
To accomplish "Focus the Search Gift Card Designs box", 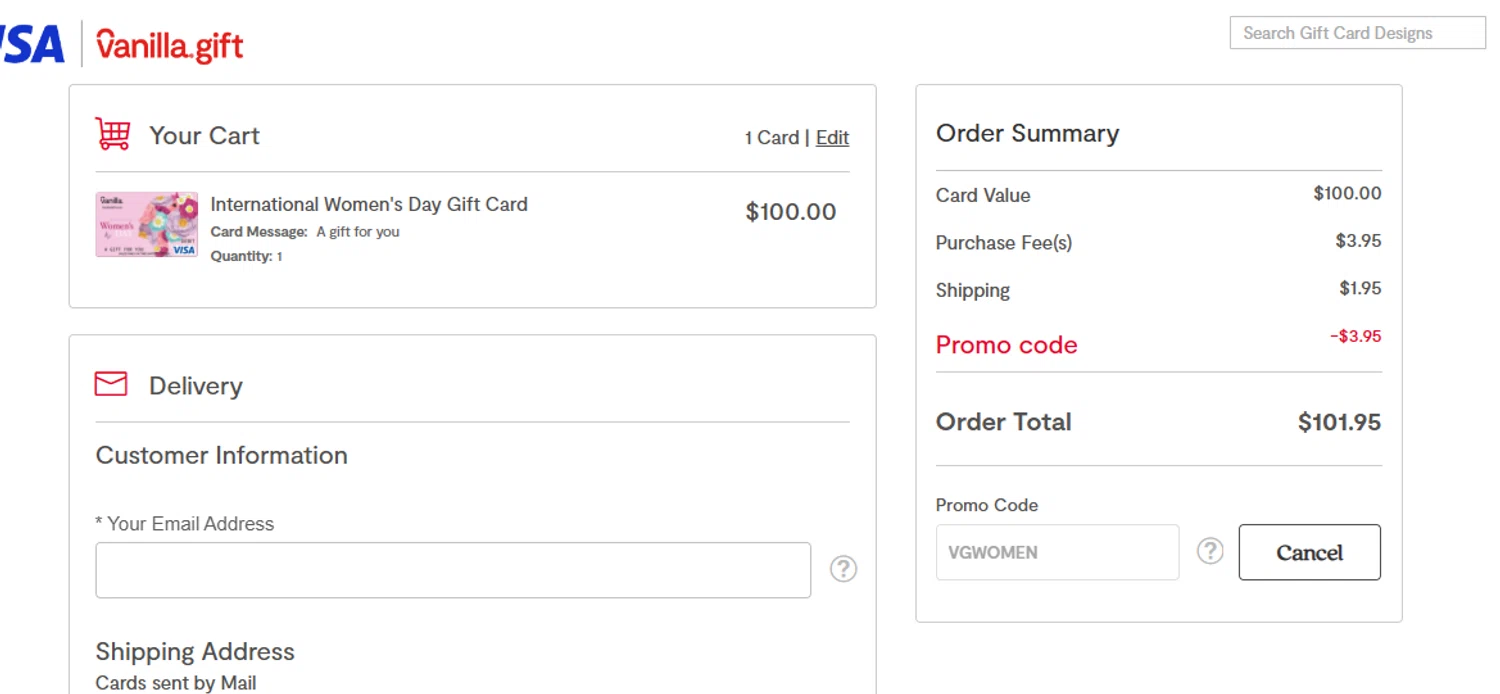I will coord(1357,33).
